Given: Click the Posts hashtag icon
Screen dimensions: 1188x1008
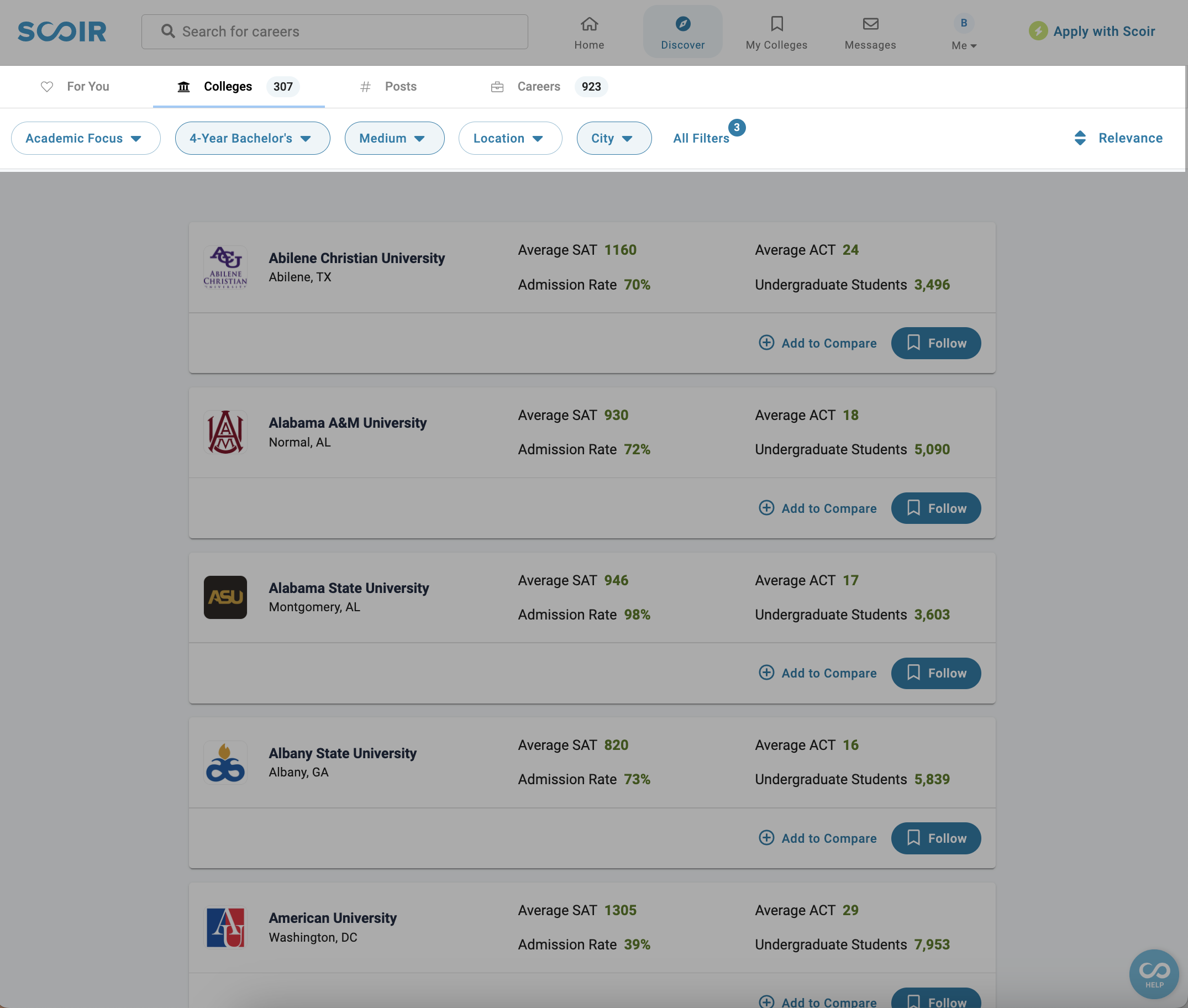Looking at the screenshot, I should pos(365,86).
